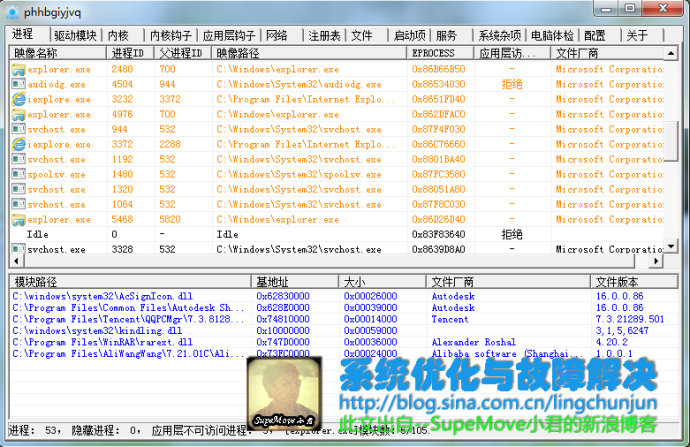Click the horizontal scrollbar left arrow
Image resolution: width=690 pixels, height=447 pixels.
17,261
